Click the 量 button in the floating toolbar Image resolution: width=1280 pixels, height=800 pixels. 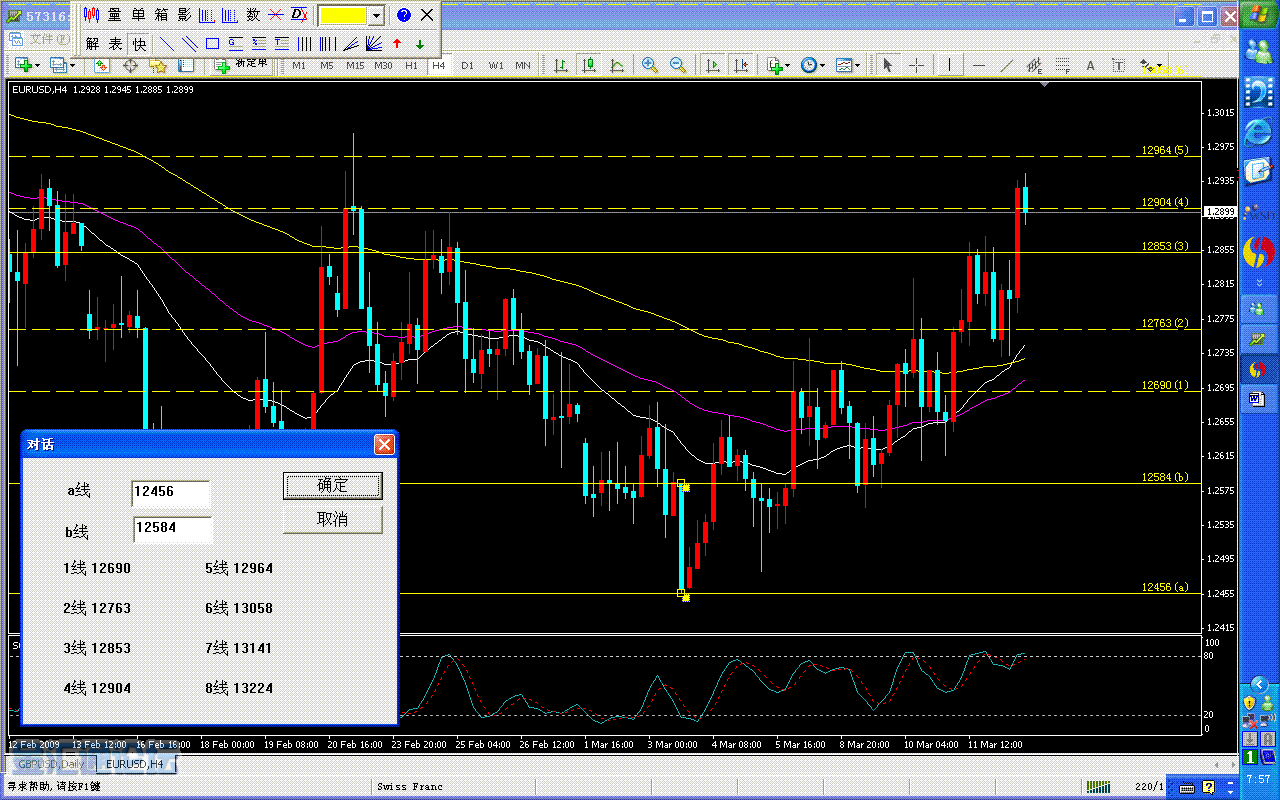(115, 15)
